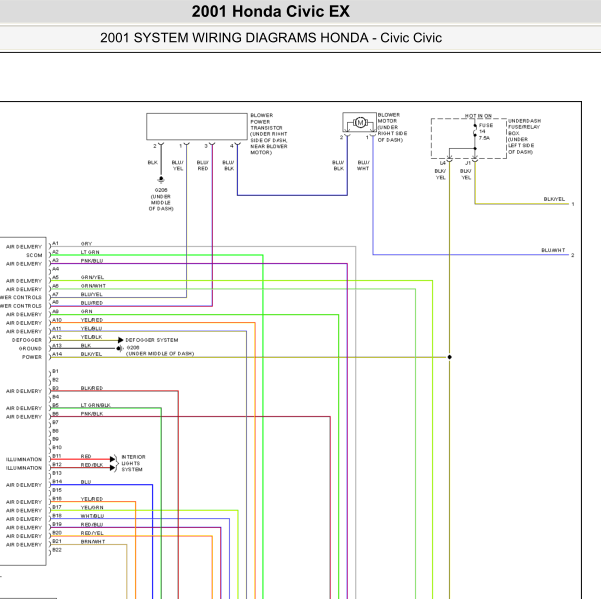Screen dimensions: 601x599
Task: Click 'BLK' label at transistor pin 2
Action: pyautogui.click(x=153, y=162)
